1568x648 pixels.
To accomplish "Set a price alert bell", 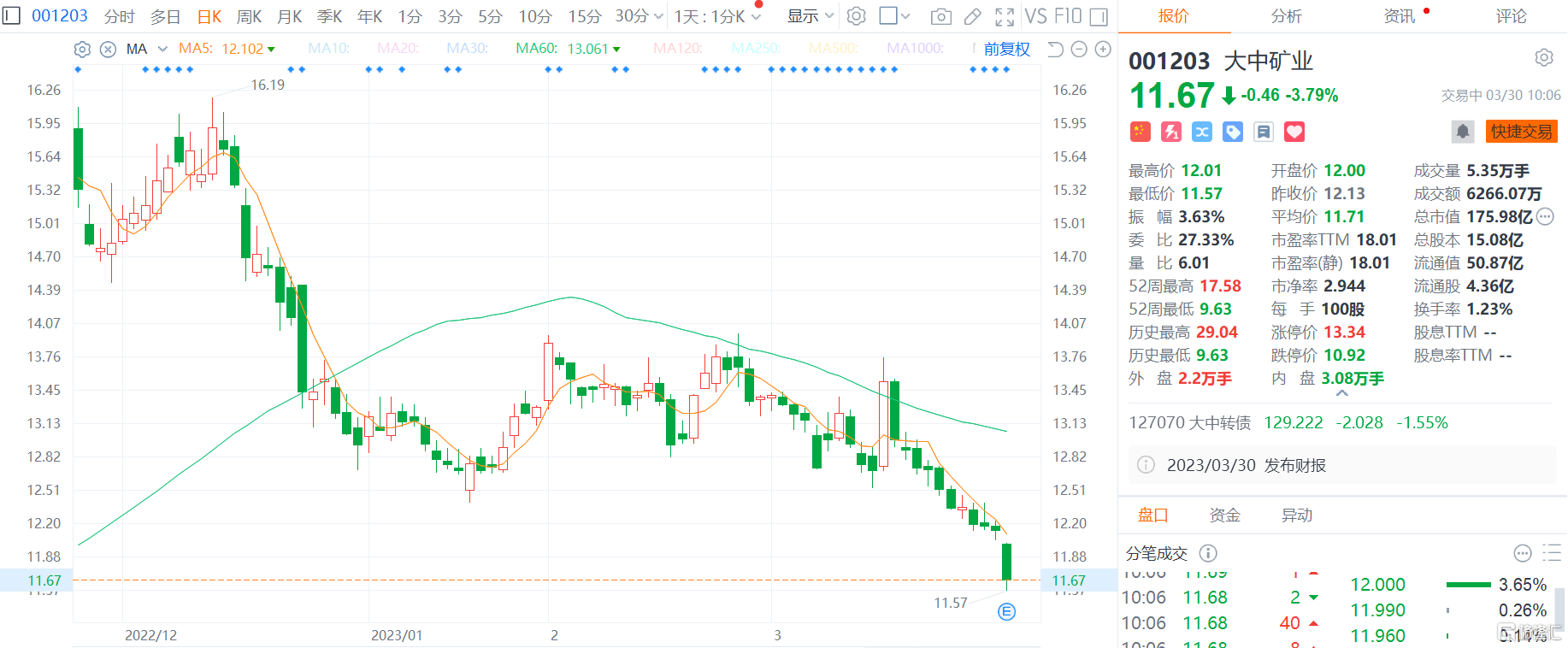I will (1463, 132).
